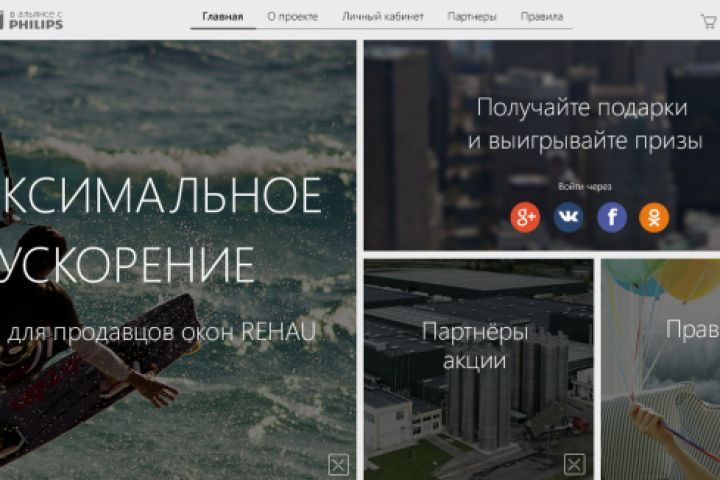The image size is (720, 480).
Task: Sign in with Facebook icon
Action: coord(612,217)
